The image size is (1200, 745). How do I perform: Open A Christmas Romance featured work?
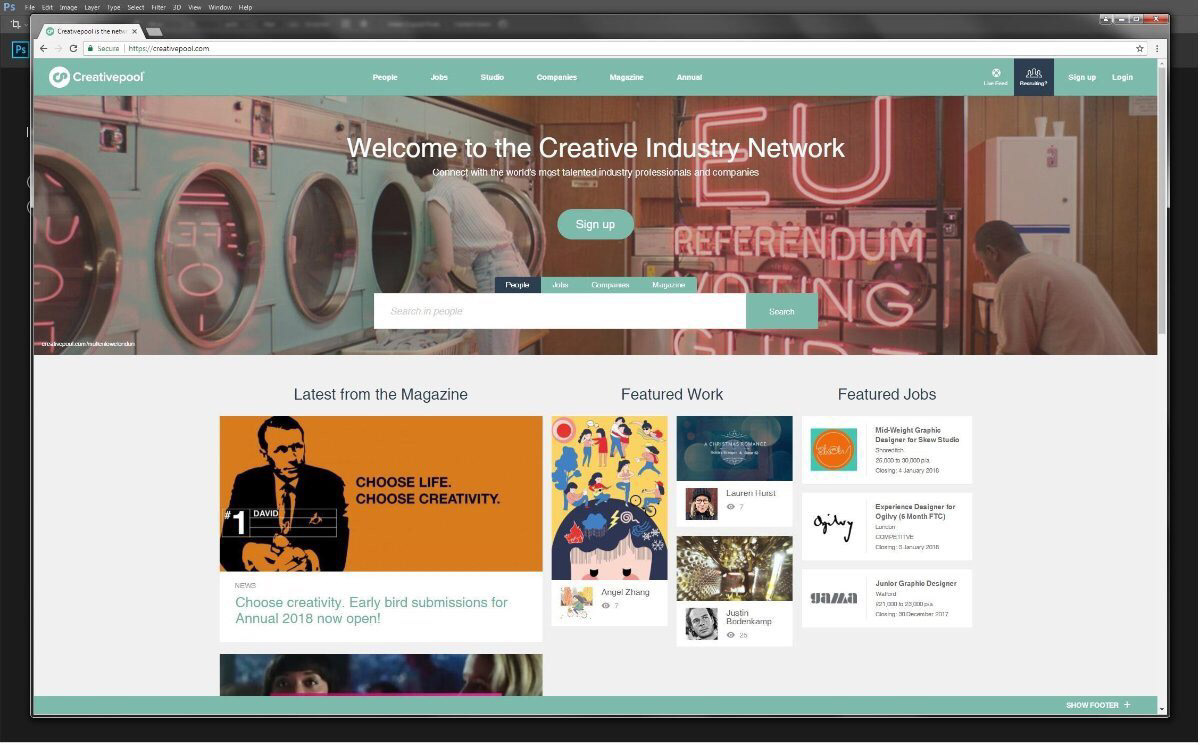(x=734, y=448)
